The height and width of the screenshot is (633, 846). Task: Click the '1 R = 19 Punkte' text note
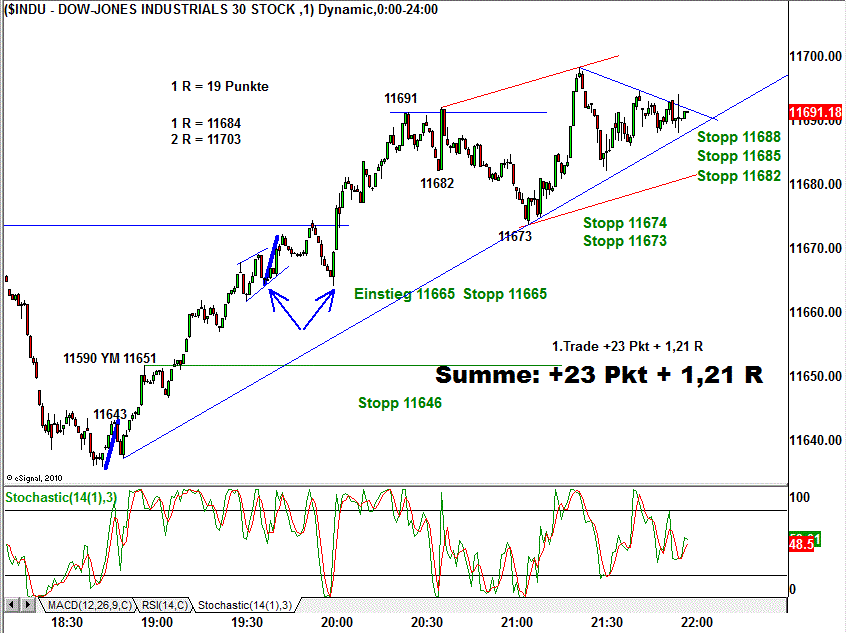[219, 87]
